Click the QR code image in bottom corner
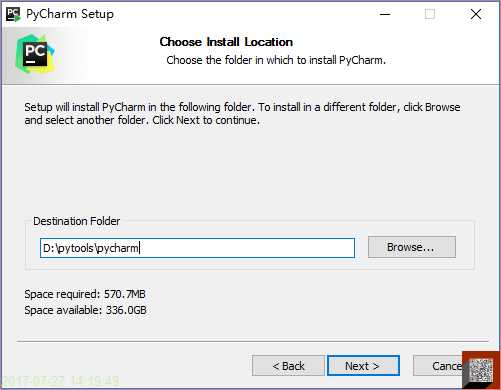 point(481,370)
